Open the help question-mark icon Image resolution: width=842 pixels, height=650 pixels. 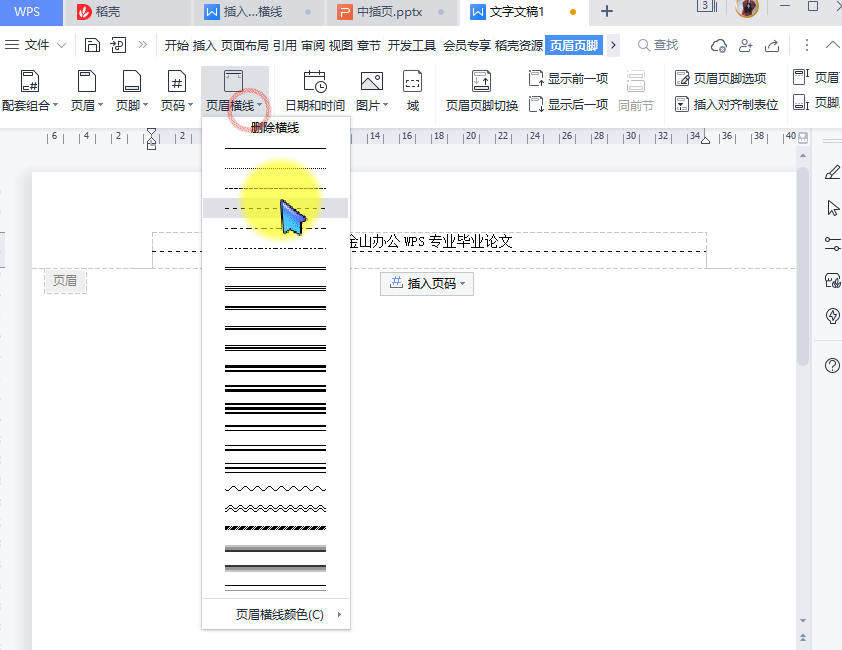832,365
